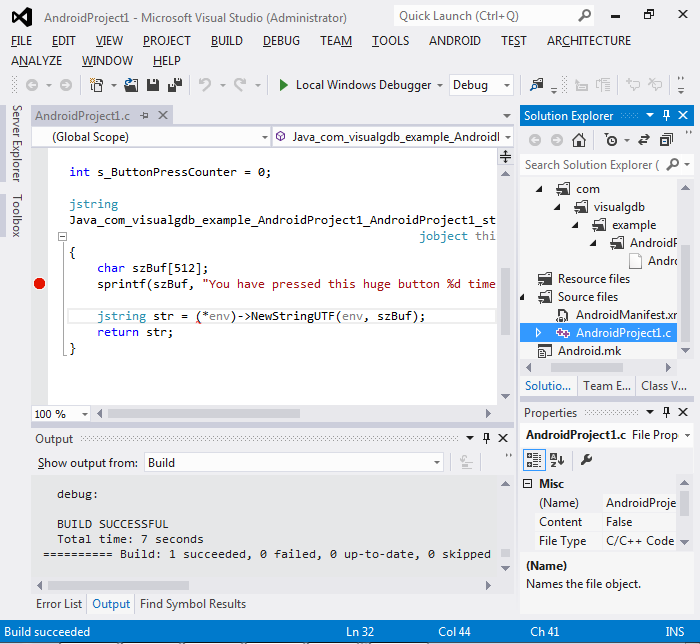The image size is (700, 644).
Task: Click the split editor icon above scrollbar
Action: point(505,157)
